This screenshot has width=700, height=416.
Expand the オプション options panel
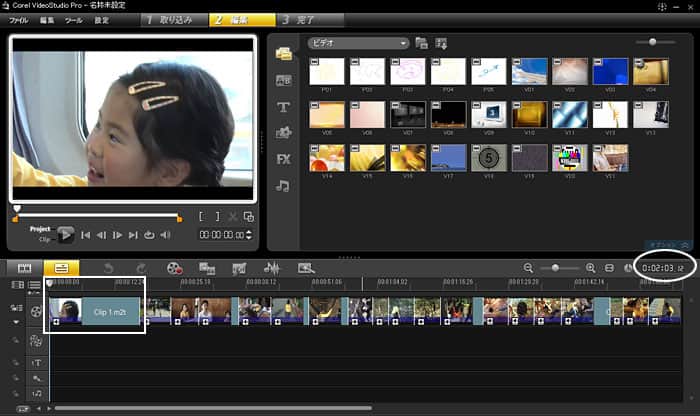coord(668,245)
